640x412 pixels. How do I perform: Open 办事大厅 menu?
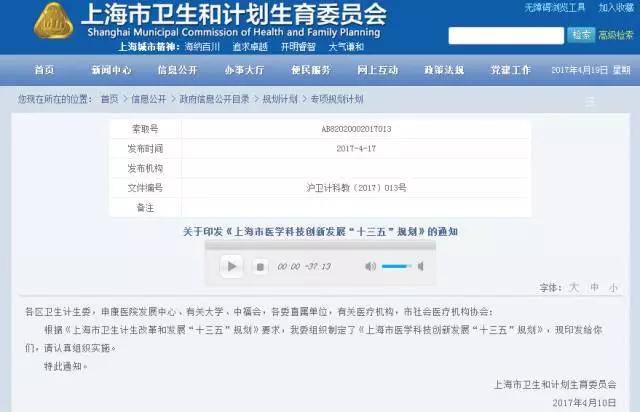(244, 70)
